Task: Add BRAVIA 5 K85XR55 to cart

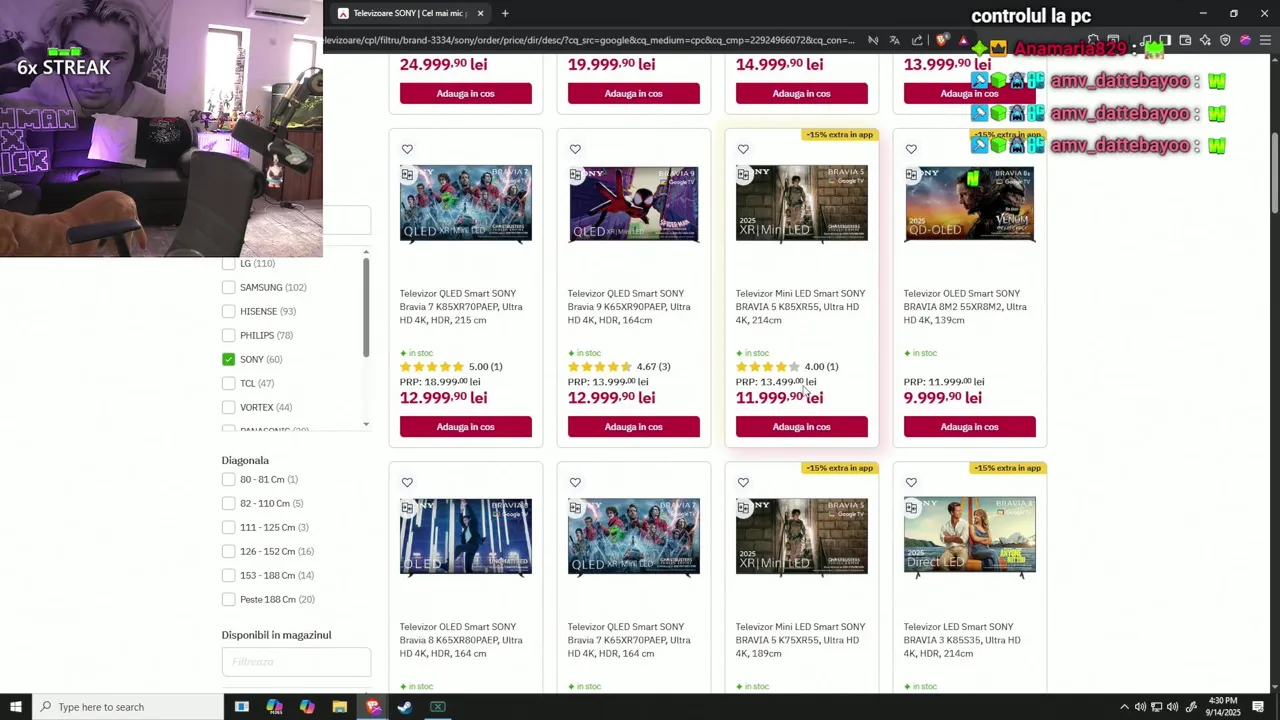Action: (802, 427)
